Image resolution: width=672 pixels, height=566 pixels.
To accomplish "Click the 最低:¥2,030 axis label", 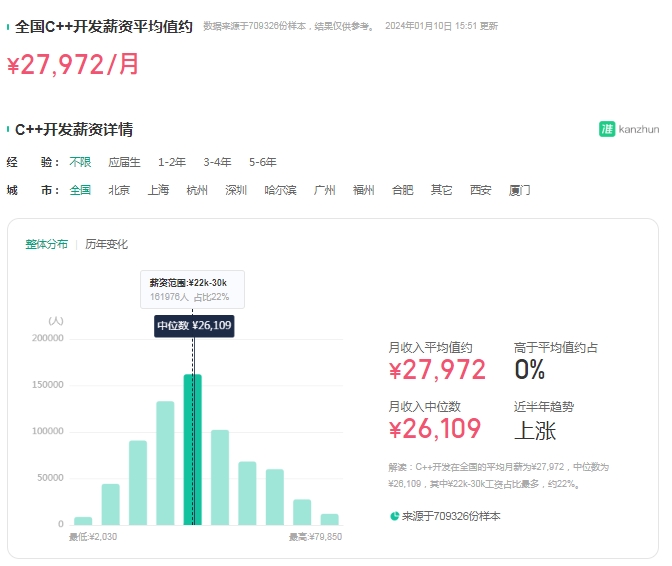I will click(x=93, y=537).
